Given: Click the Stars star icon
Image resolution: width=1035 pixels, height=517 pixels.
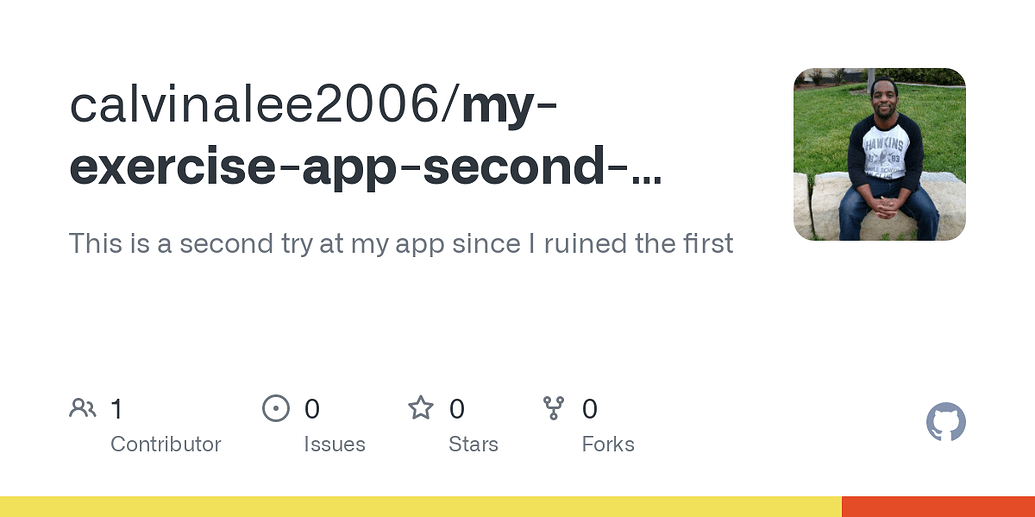Looking at the screenshot, I should 420,408.
